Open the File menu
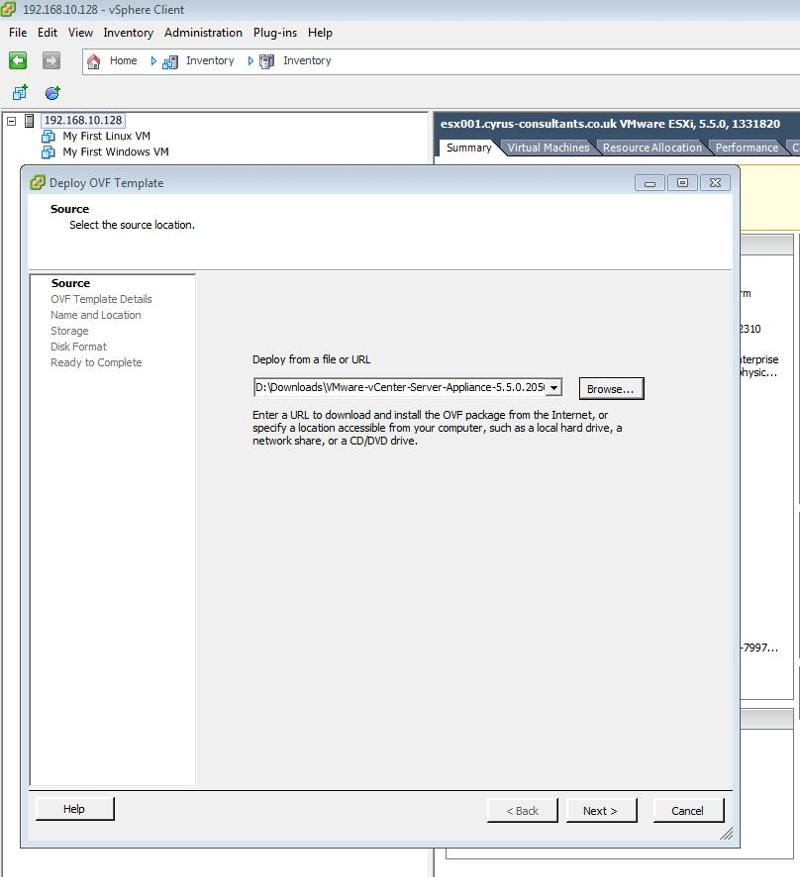 [18, 32]
